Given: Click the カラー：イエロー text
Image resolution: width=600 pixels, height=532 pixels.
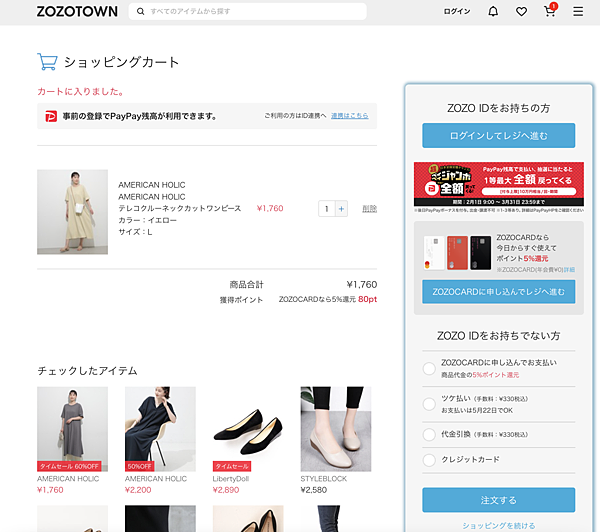Looking at the screenshot, I should (147, 220).
